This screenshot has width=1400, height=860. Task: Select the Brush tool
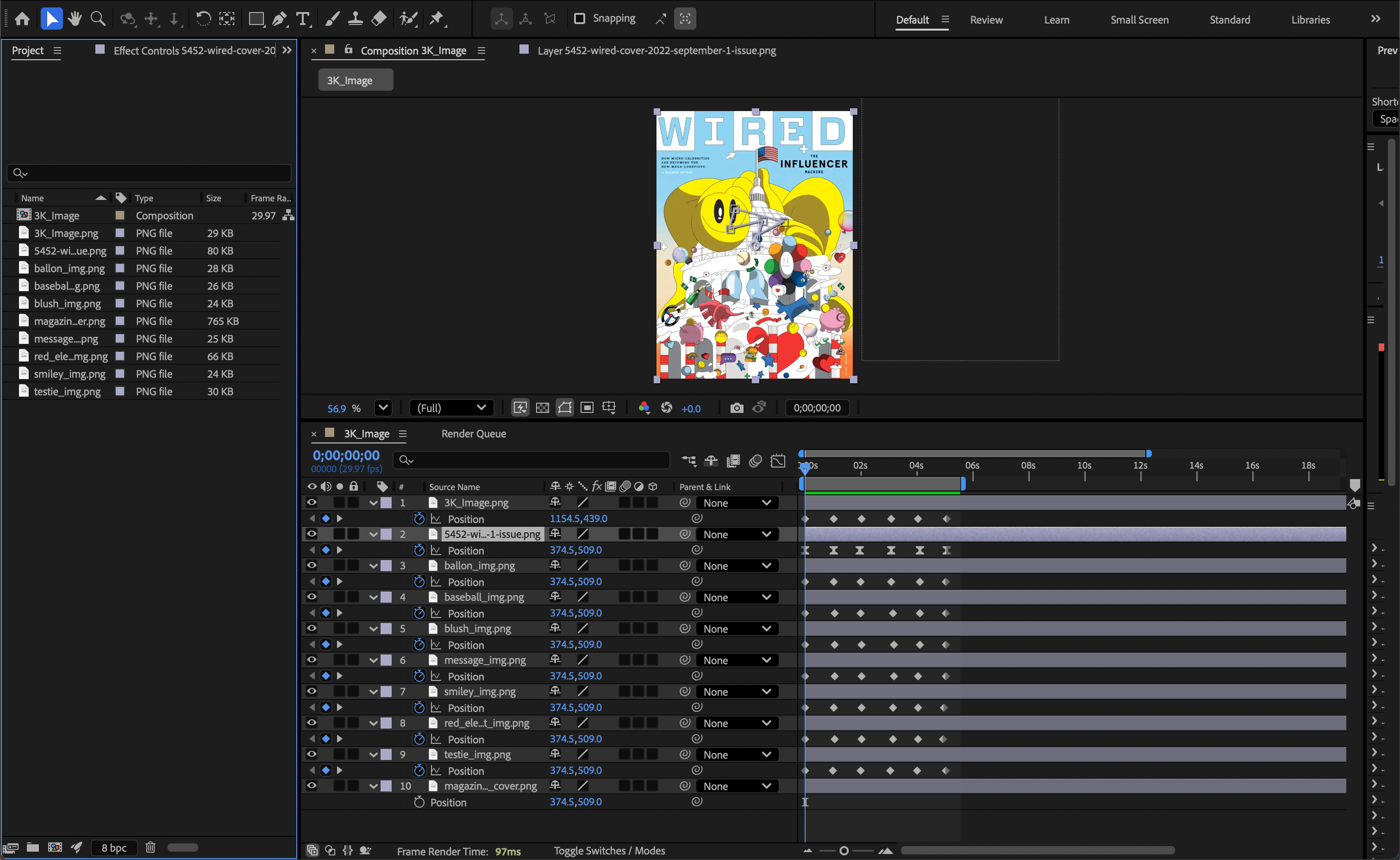[x=332, y=19]
